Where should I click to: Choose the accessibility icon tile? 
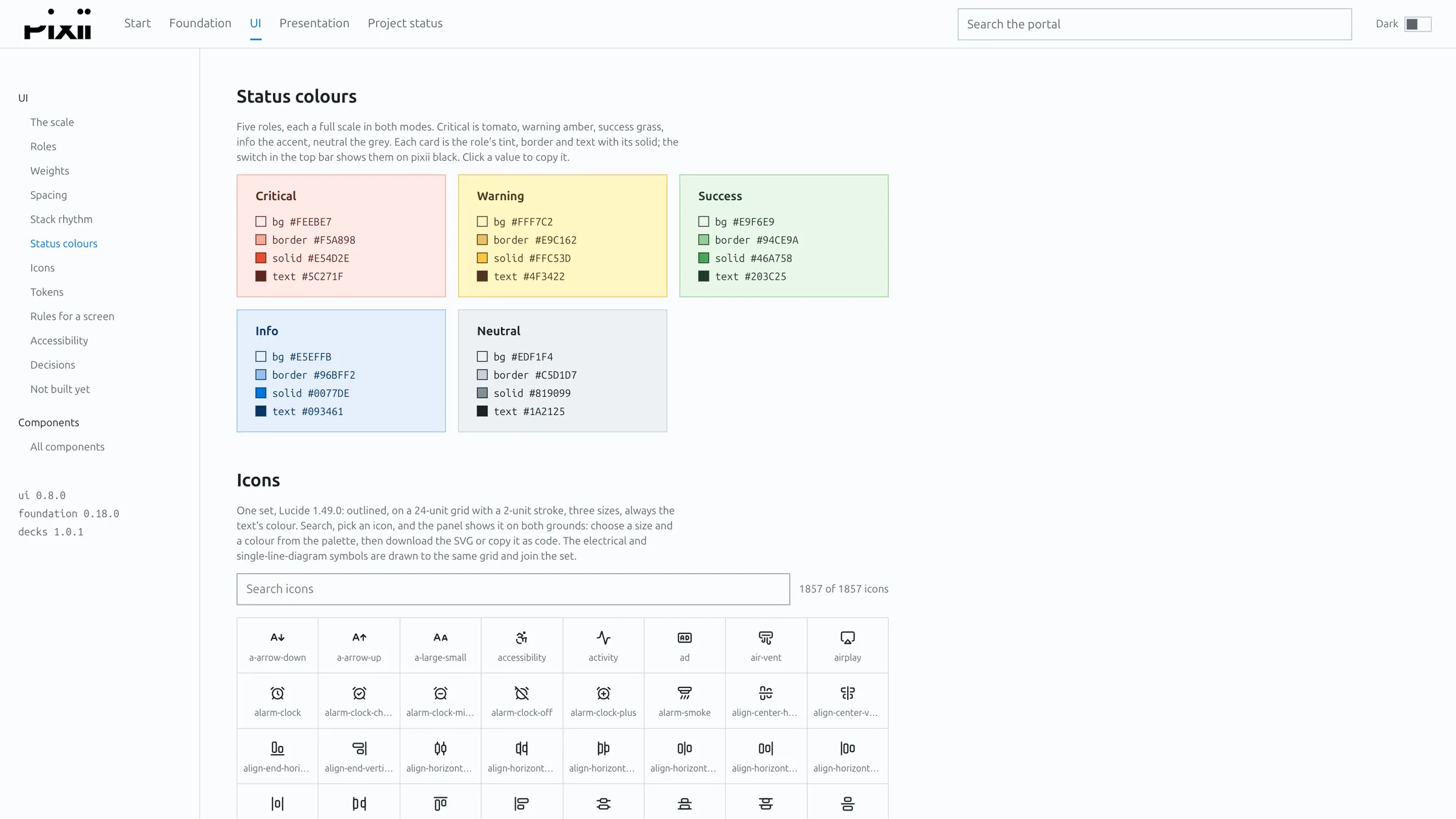pyautogui.click(x=522, y=645)
